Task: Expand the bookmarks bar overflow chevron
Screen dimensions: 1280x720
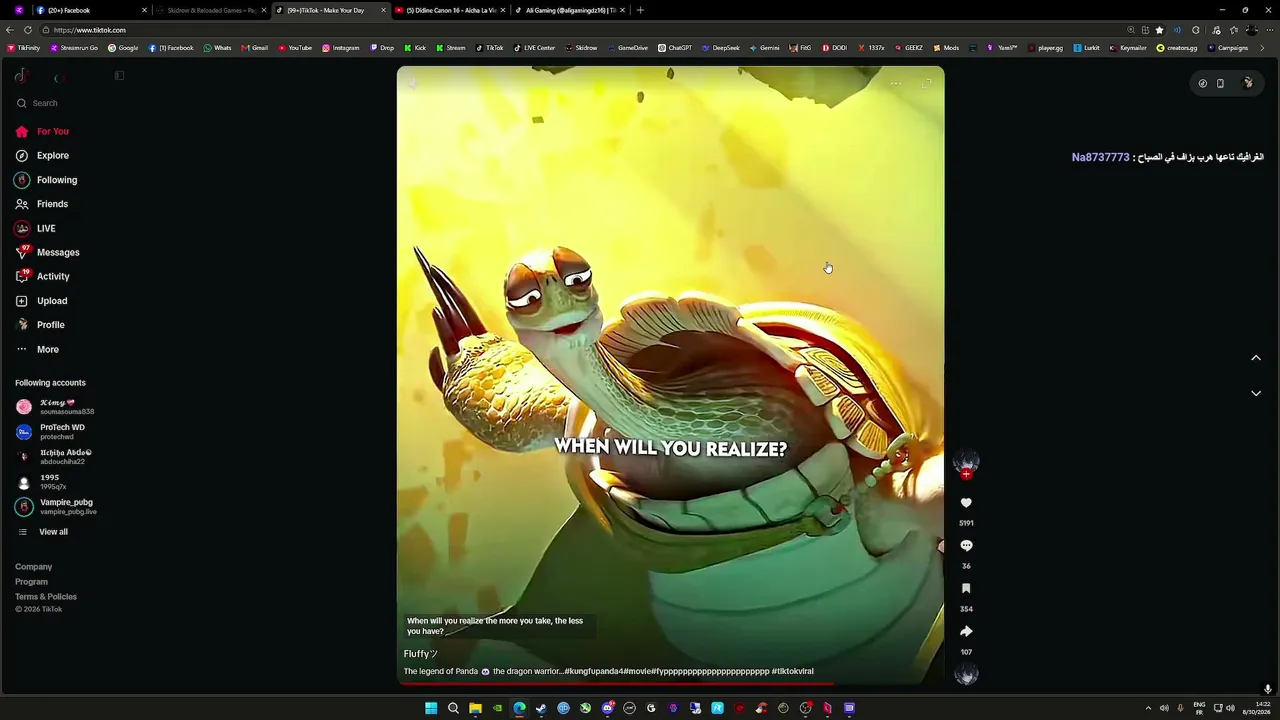Action: pyautogui.click(x=1262, y=48)
